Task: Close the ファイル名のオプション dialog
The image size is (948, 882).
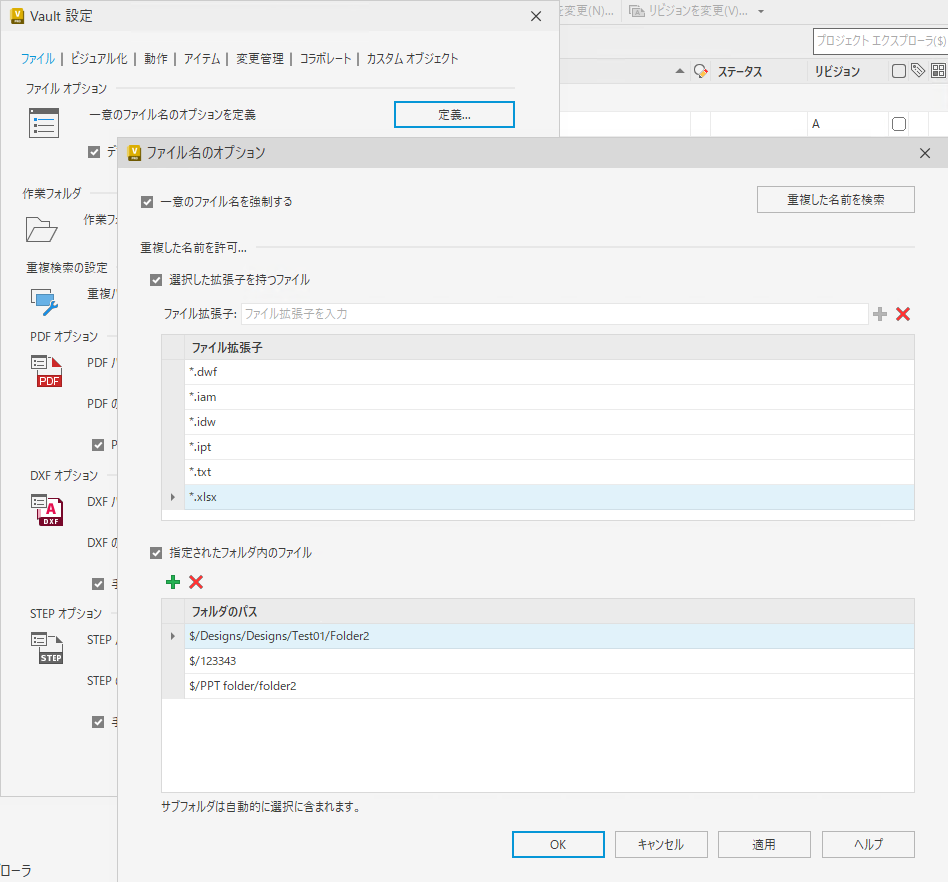Action: tap(924, 153)
